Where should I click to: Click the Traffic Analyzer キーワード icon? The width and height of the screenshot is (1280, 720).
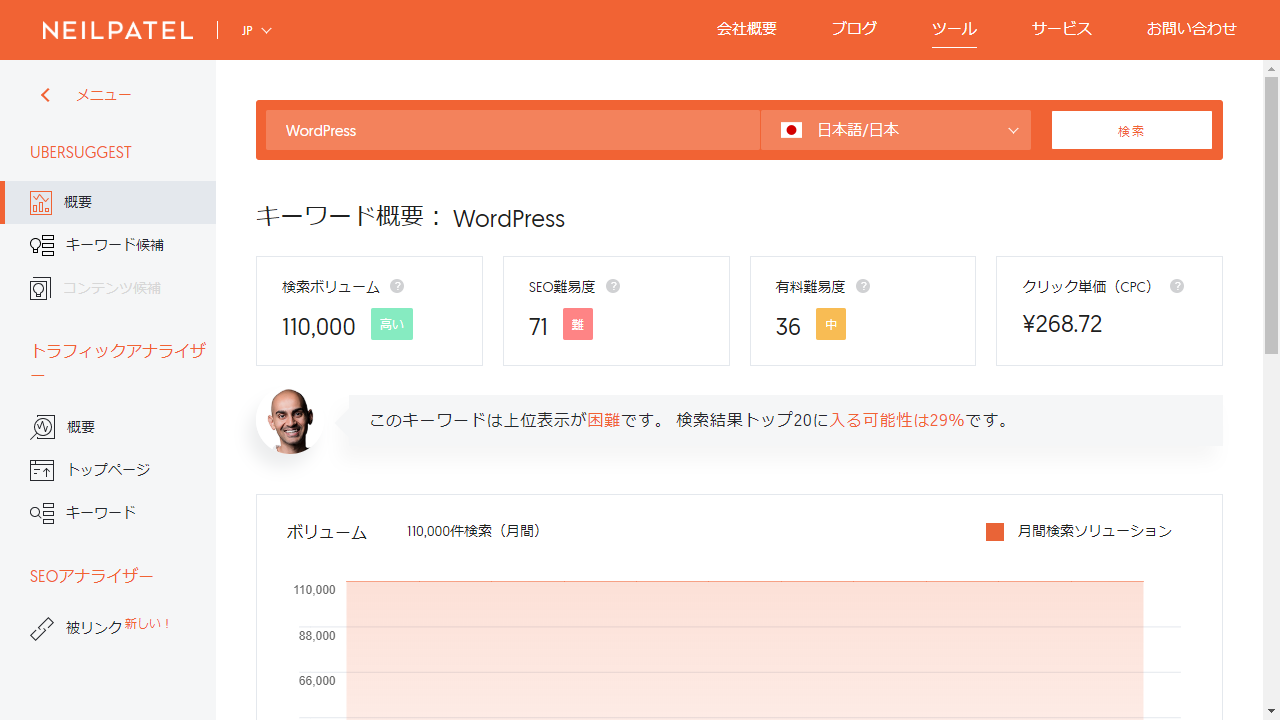(x=42, y=513)
